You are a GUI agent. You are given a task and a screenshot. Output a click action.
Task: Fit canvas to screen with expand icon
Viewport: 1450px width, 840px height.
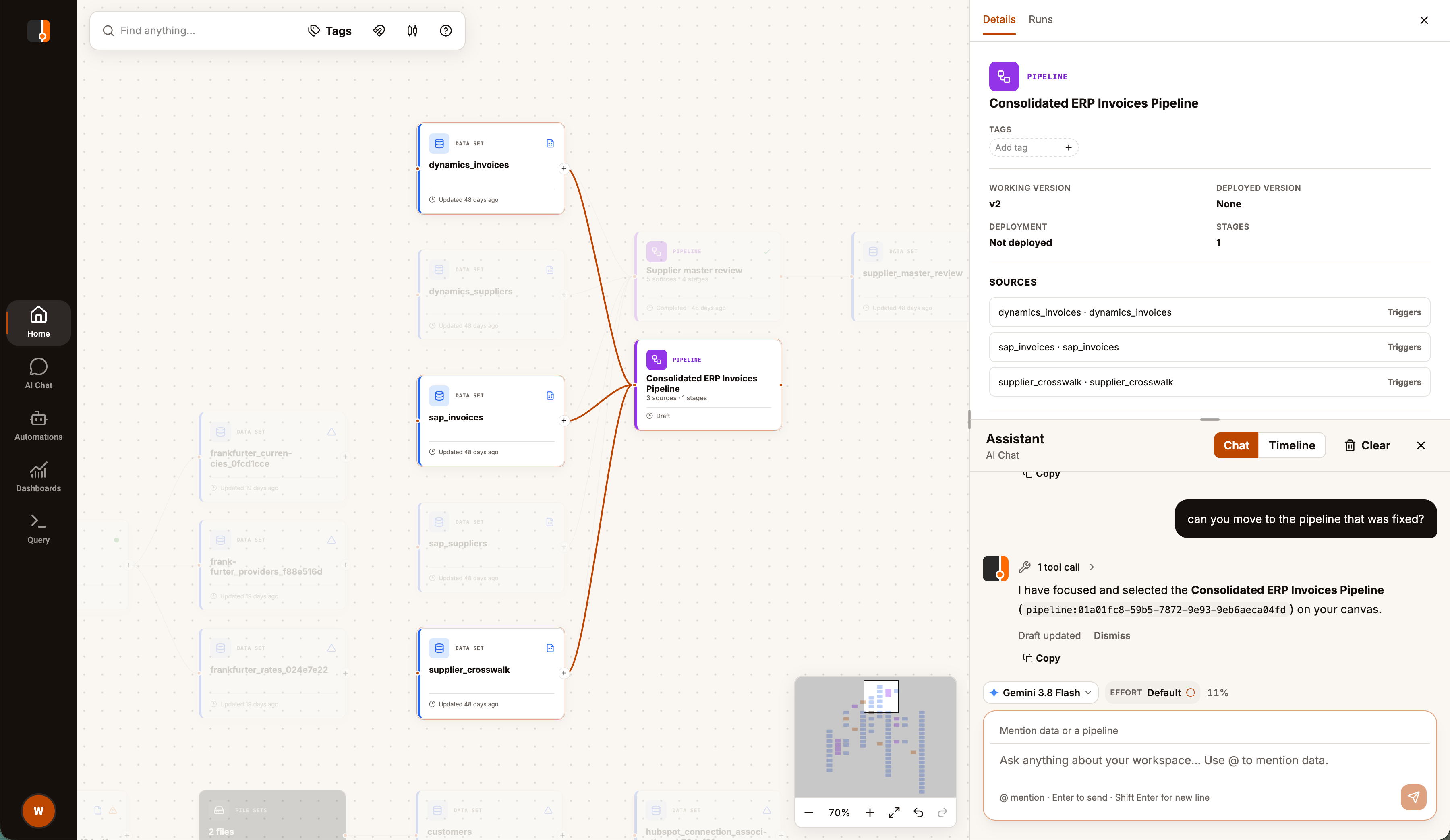(x=894, y=812)
